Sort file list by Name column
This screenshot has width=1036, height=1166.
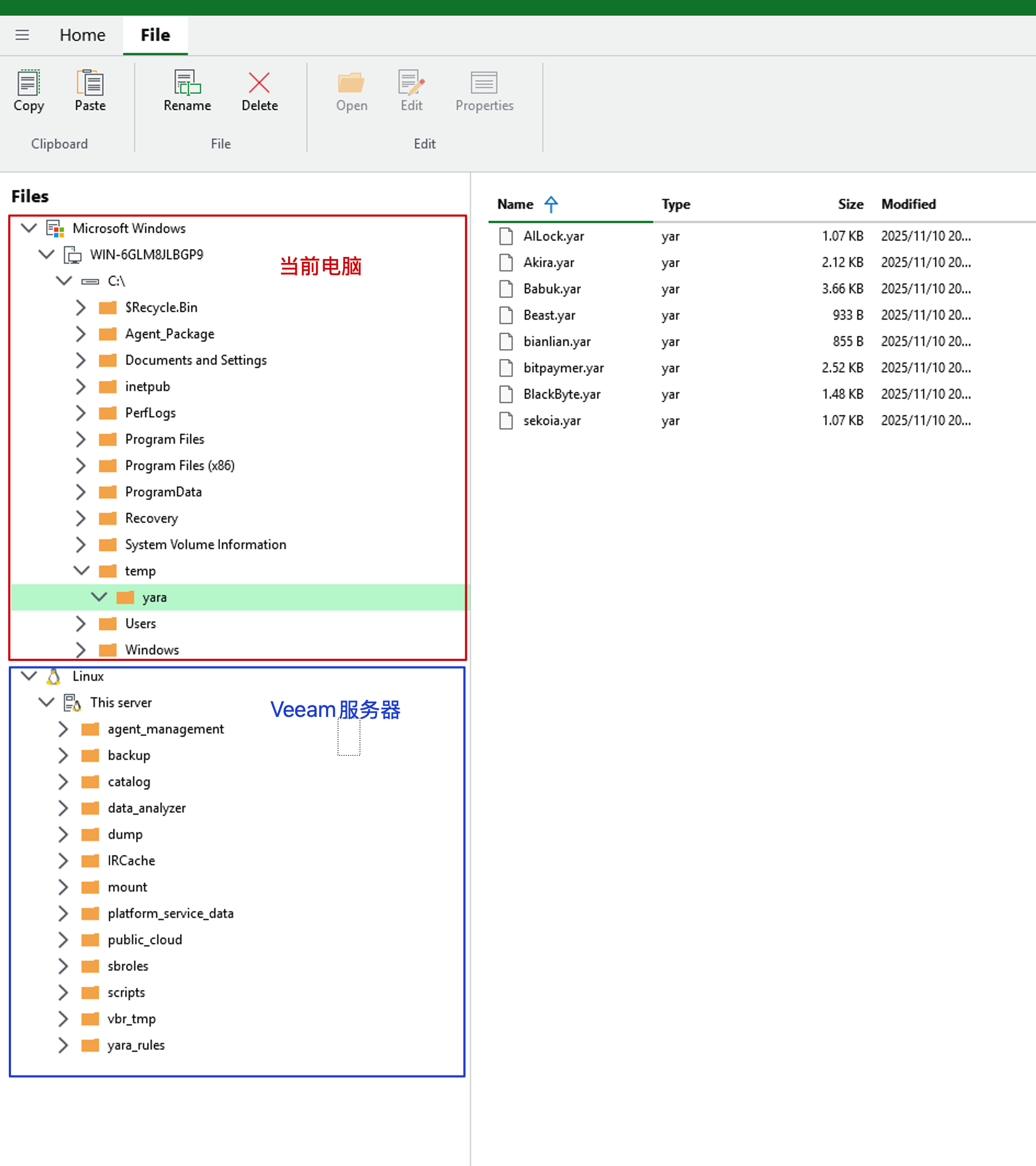pyautogui.click(x=515, y=204)
